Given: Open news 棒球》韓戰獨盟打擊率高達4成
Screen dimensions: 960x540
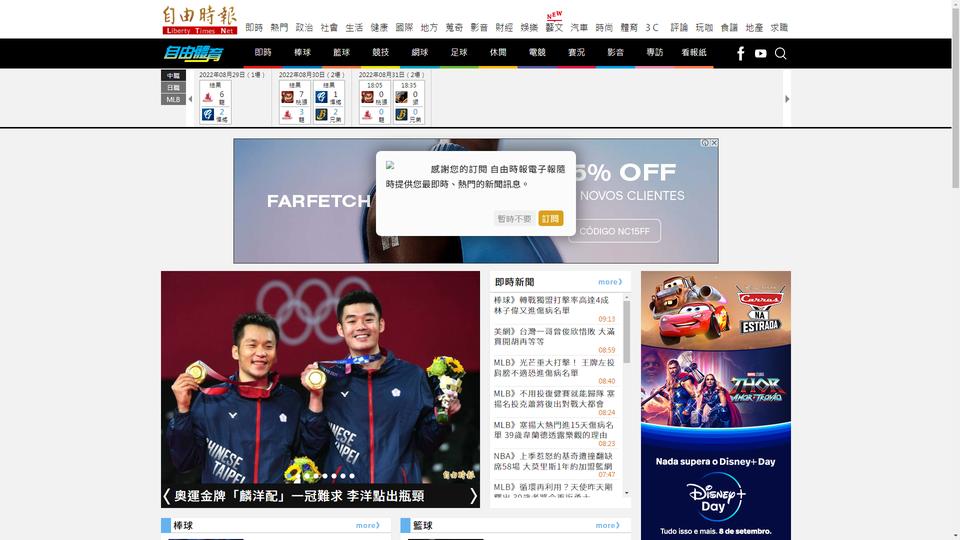Looking at the screenshot, I should click(551, 305).
